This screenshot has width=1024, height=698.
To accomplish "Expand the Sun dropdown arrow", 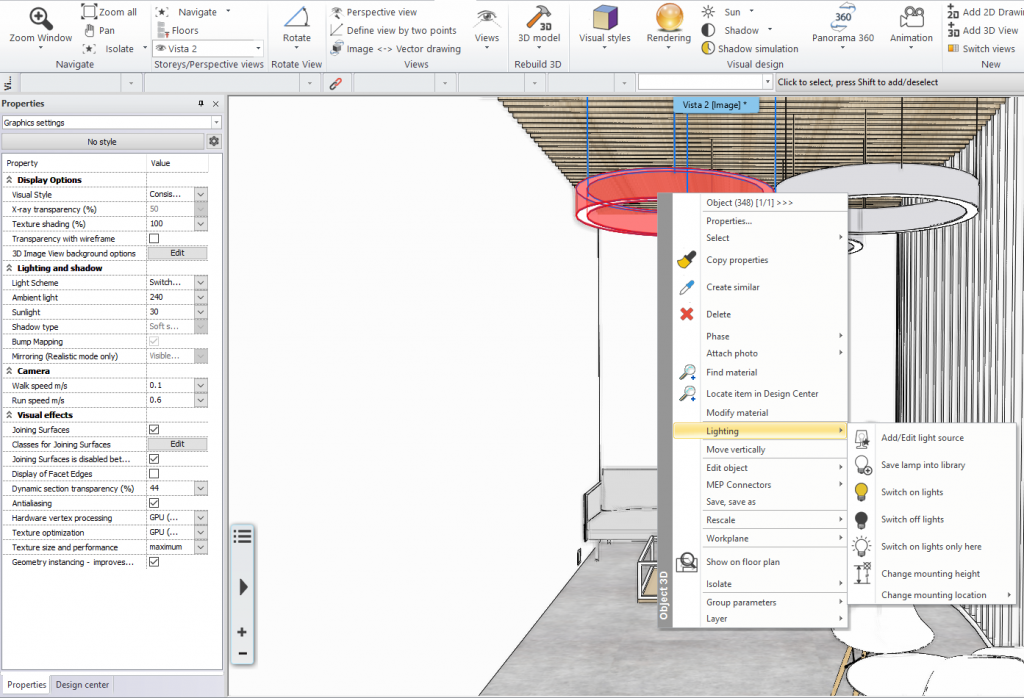I will [x=752, y=12].
